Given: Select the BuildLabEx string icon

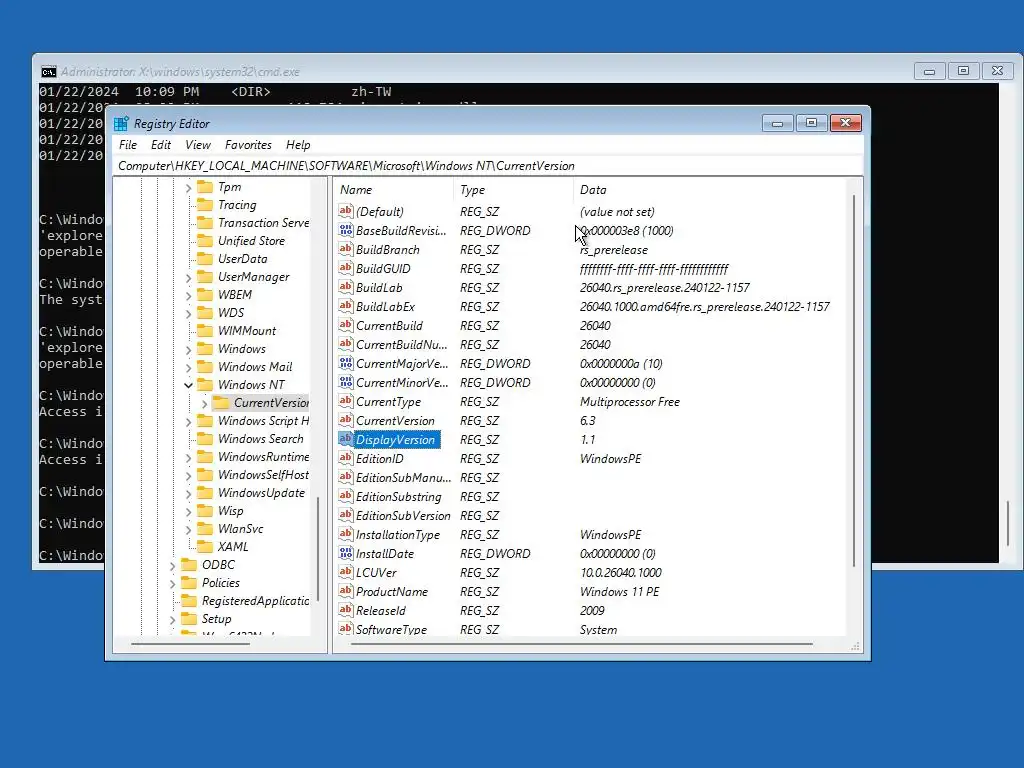Looking at the screenshot, I should point(345,306).
